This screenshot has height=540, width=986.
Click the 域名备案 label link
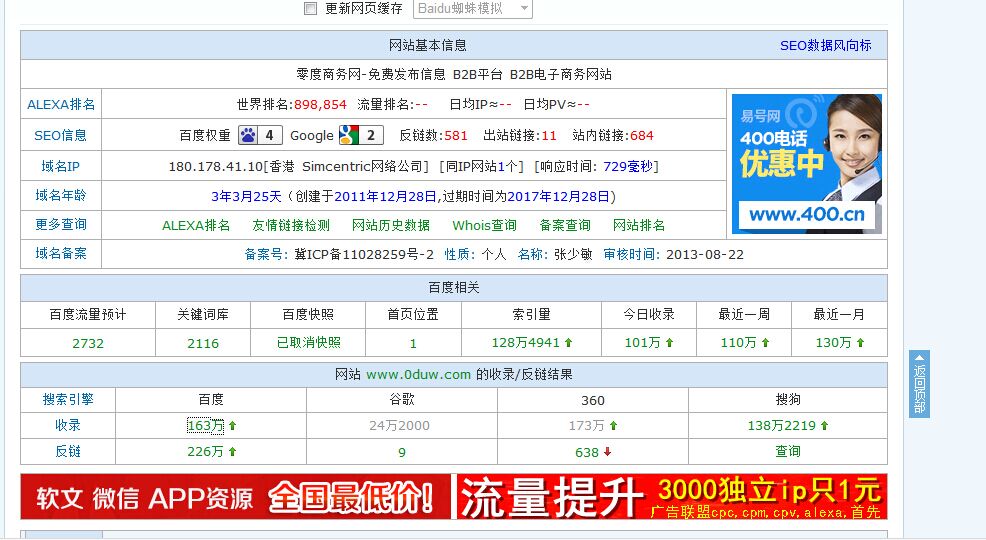(x=60, y=253)
